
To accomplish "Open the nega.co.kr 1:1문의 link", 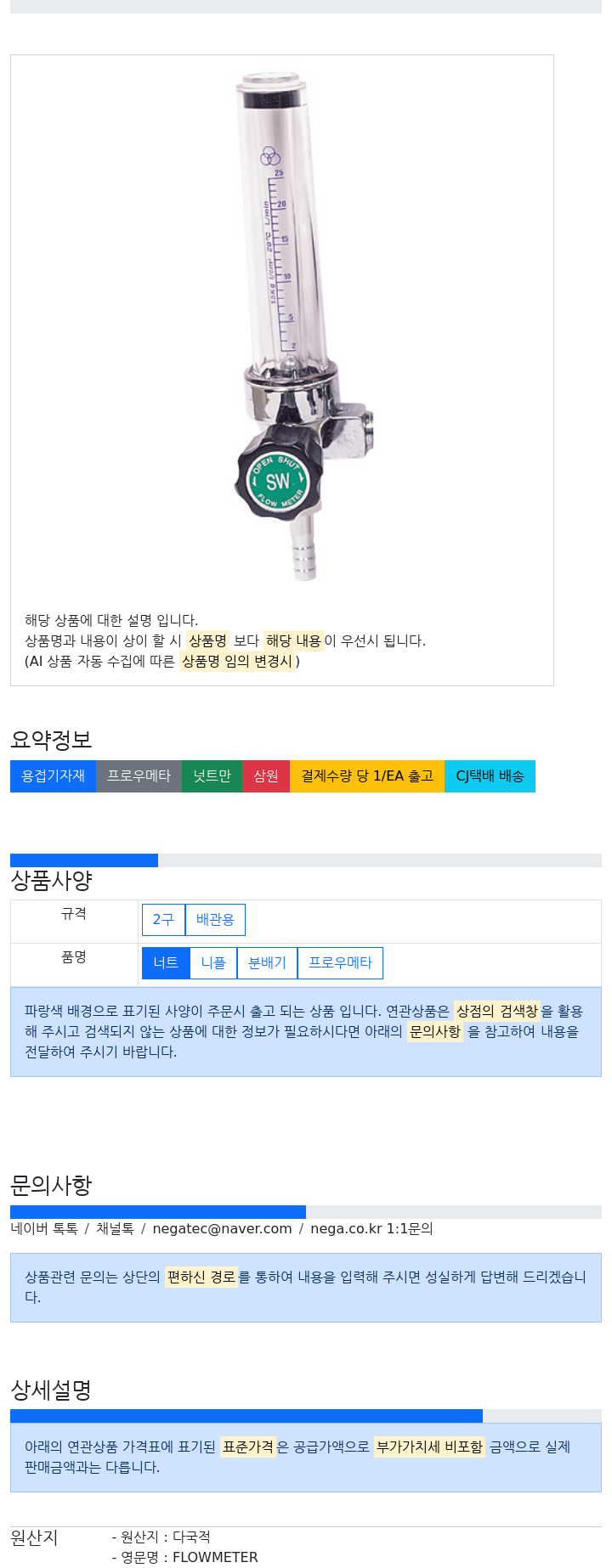I will click(x=371, y=1228).
